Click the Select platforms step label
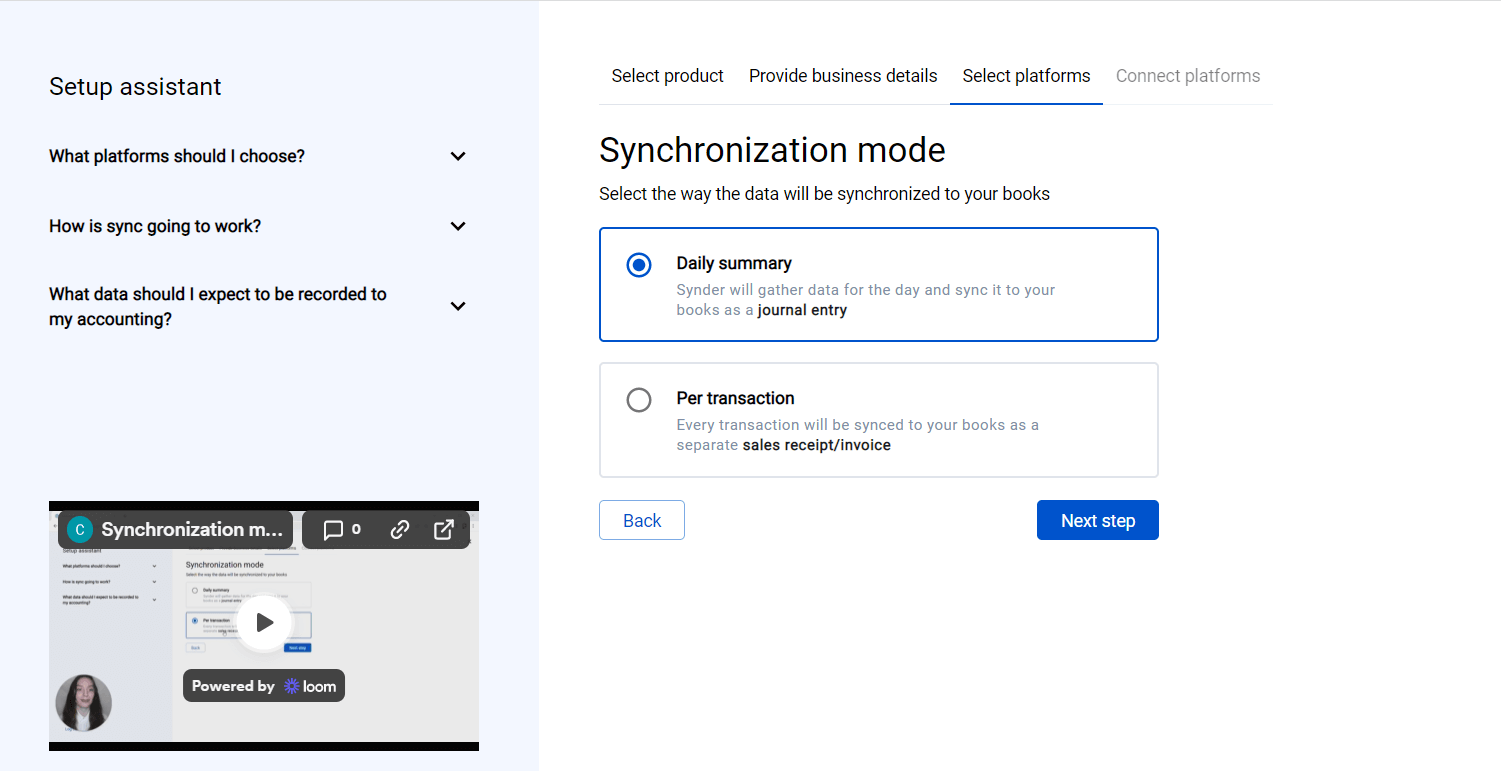Screen dimensions: 1501x771 [x=1026, y=75]
